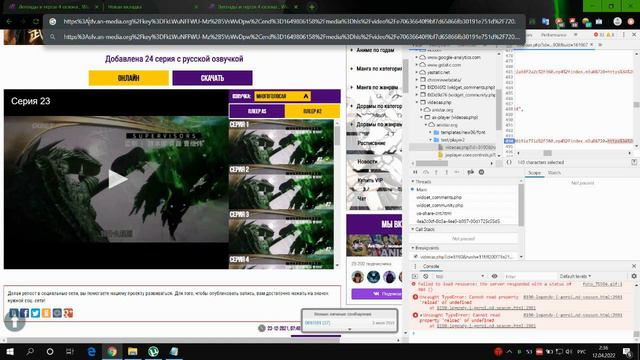
Task: Toggle the videoas.php breakpoint checkbox
Action: pos(416,257)
